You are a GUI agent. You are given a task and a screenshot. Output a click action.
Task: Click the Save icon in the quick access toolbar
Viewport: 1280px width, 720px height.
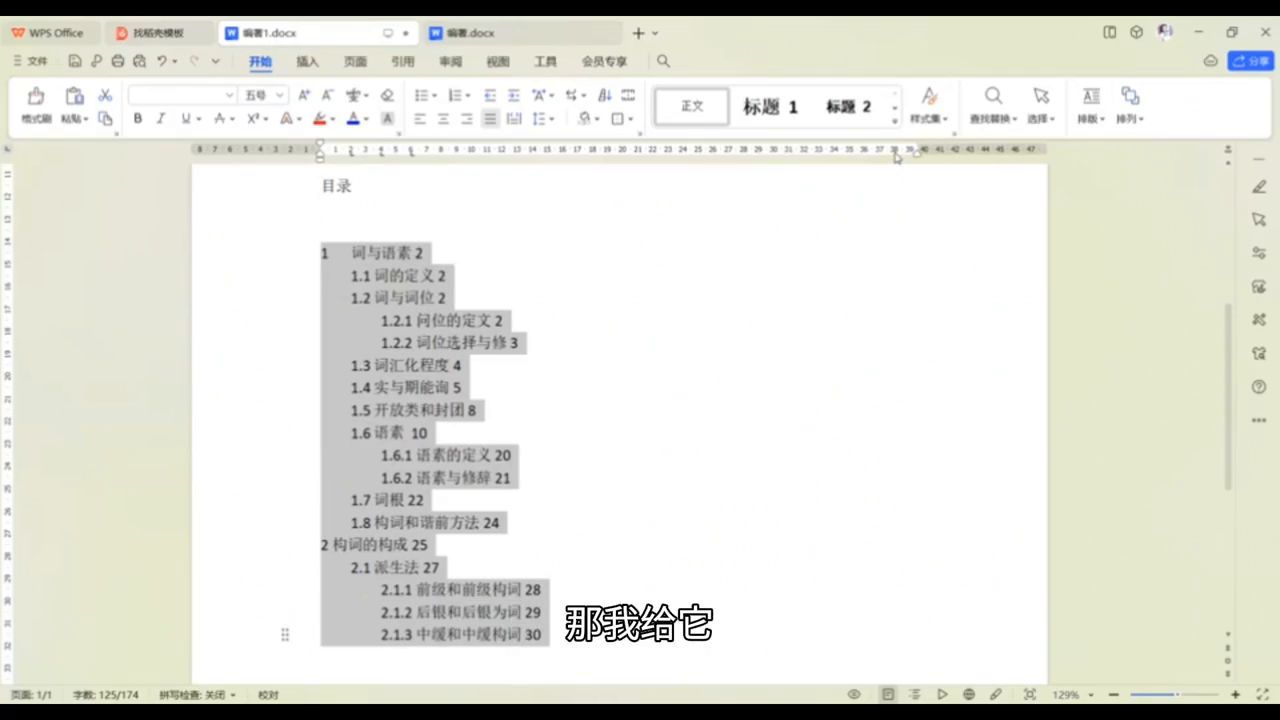coord(75,61)
